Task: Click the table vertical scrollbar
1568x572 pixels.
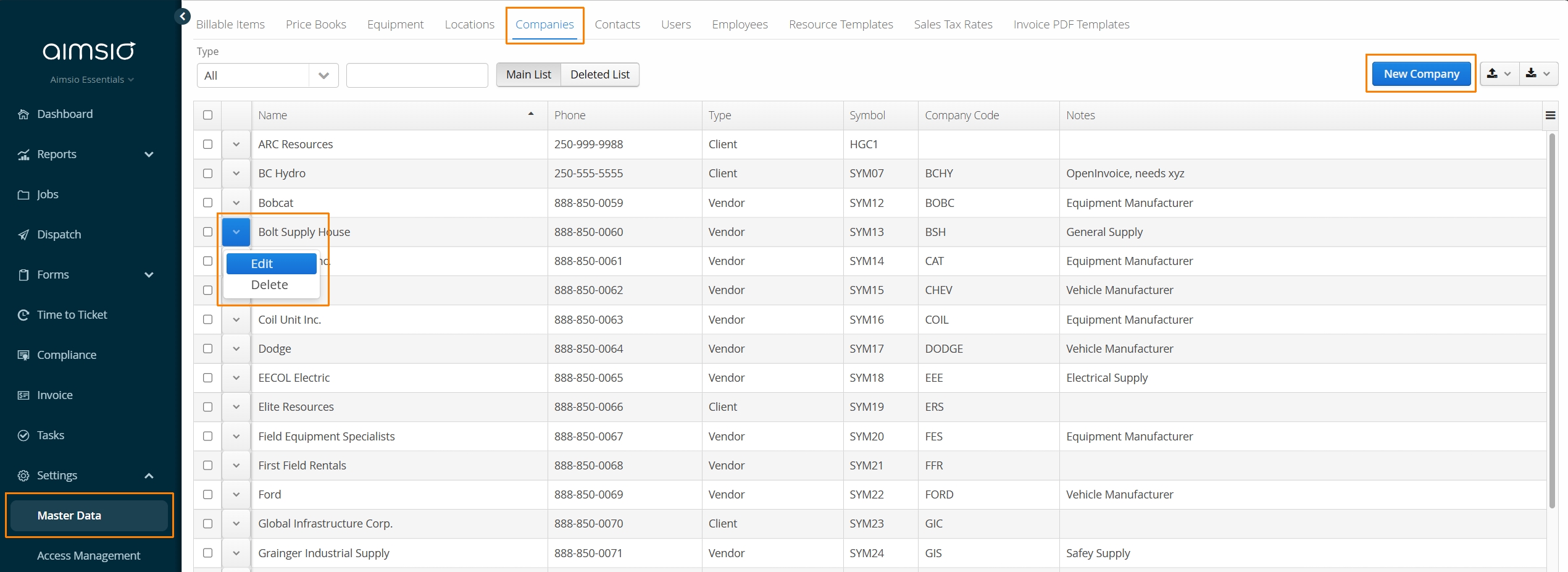Action: (1552, 321)
